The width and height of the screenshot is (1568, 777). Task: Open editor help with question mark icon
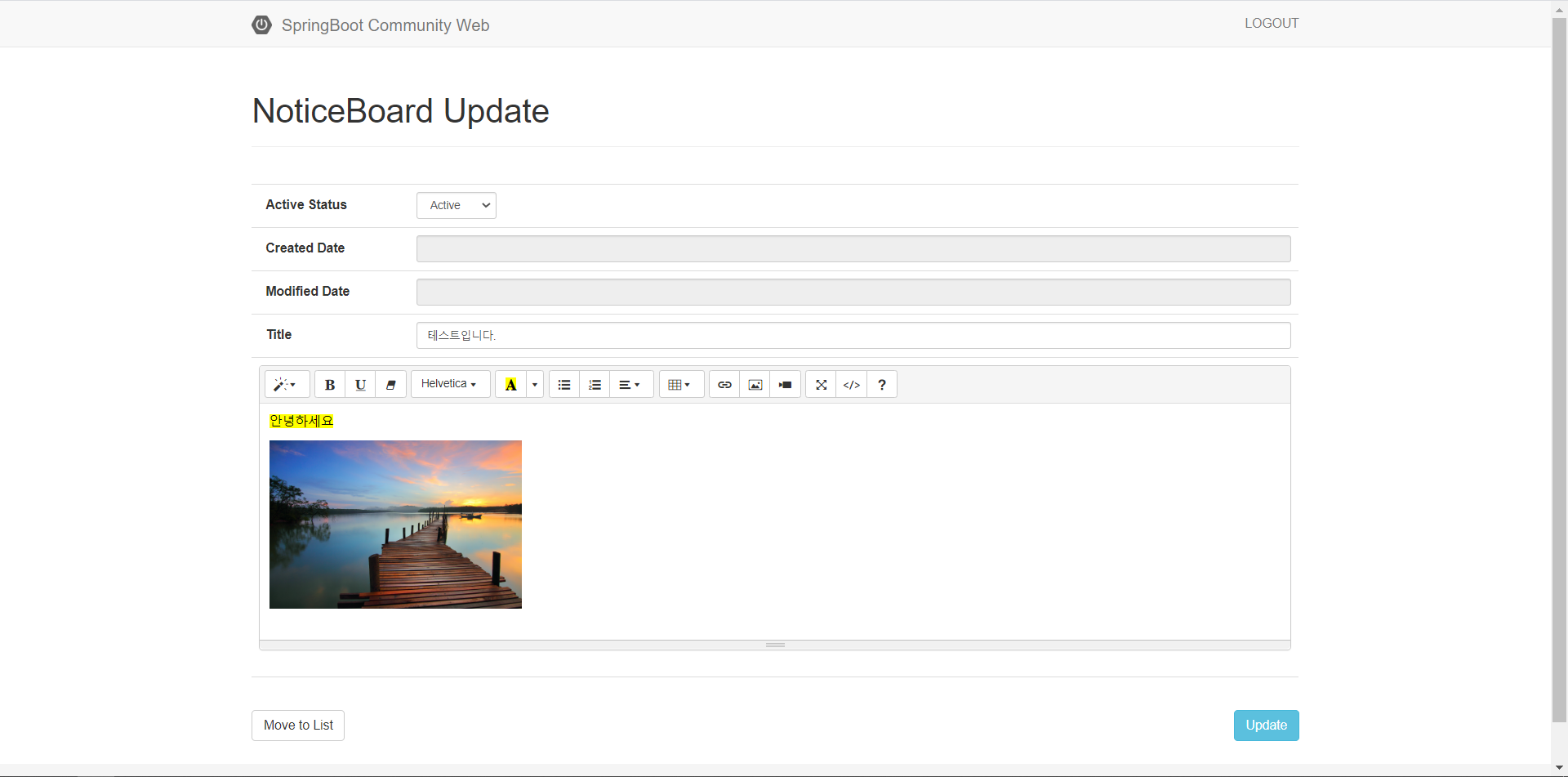pyautogui.click(x=882, y=385)
